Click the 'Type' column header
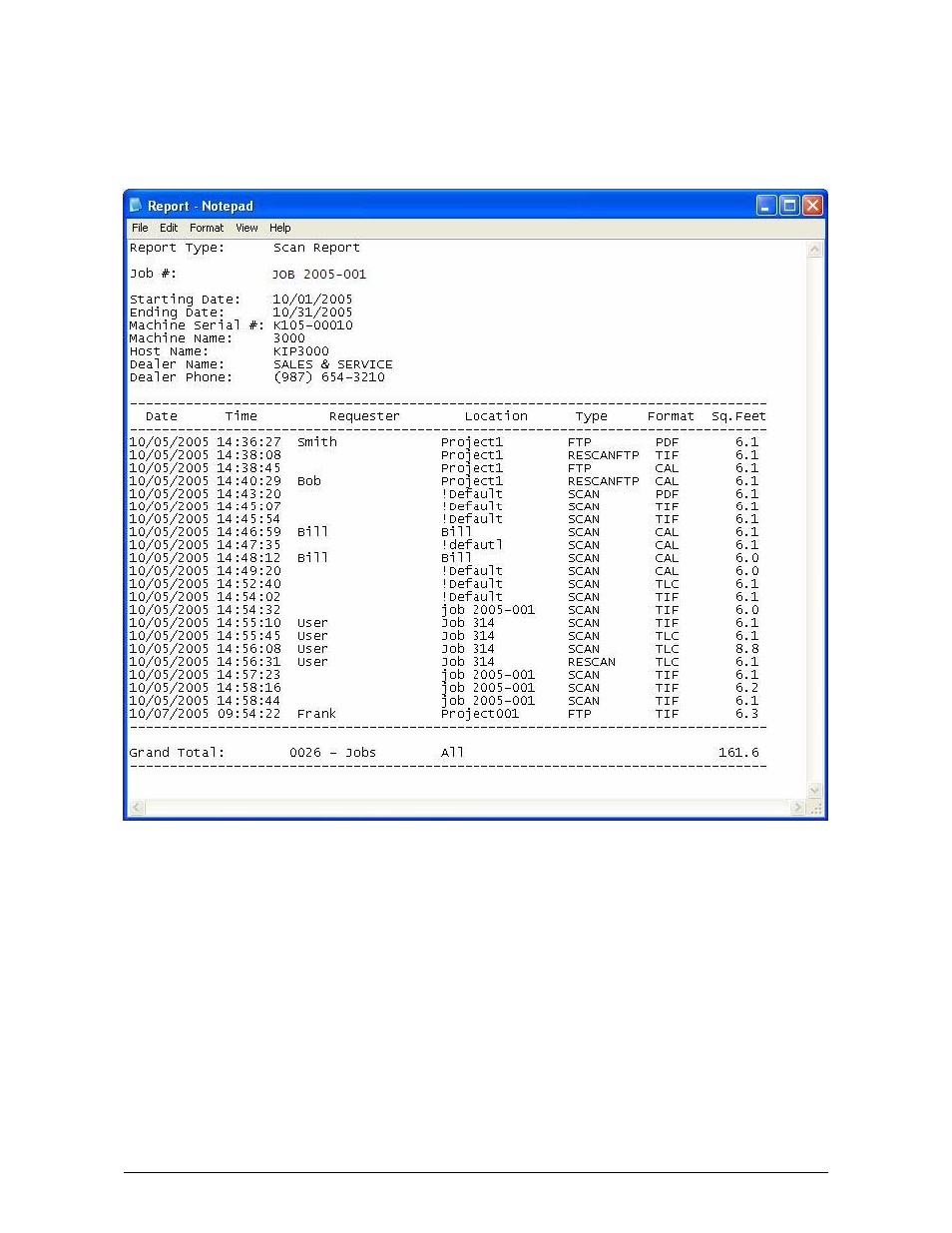This screenshot has width=952, height=1233. 591,416
